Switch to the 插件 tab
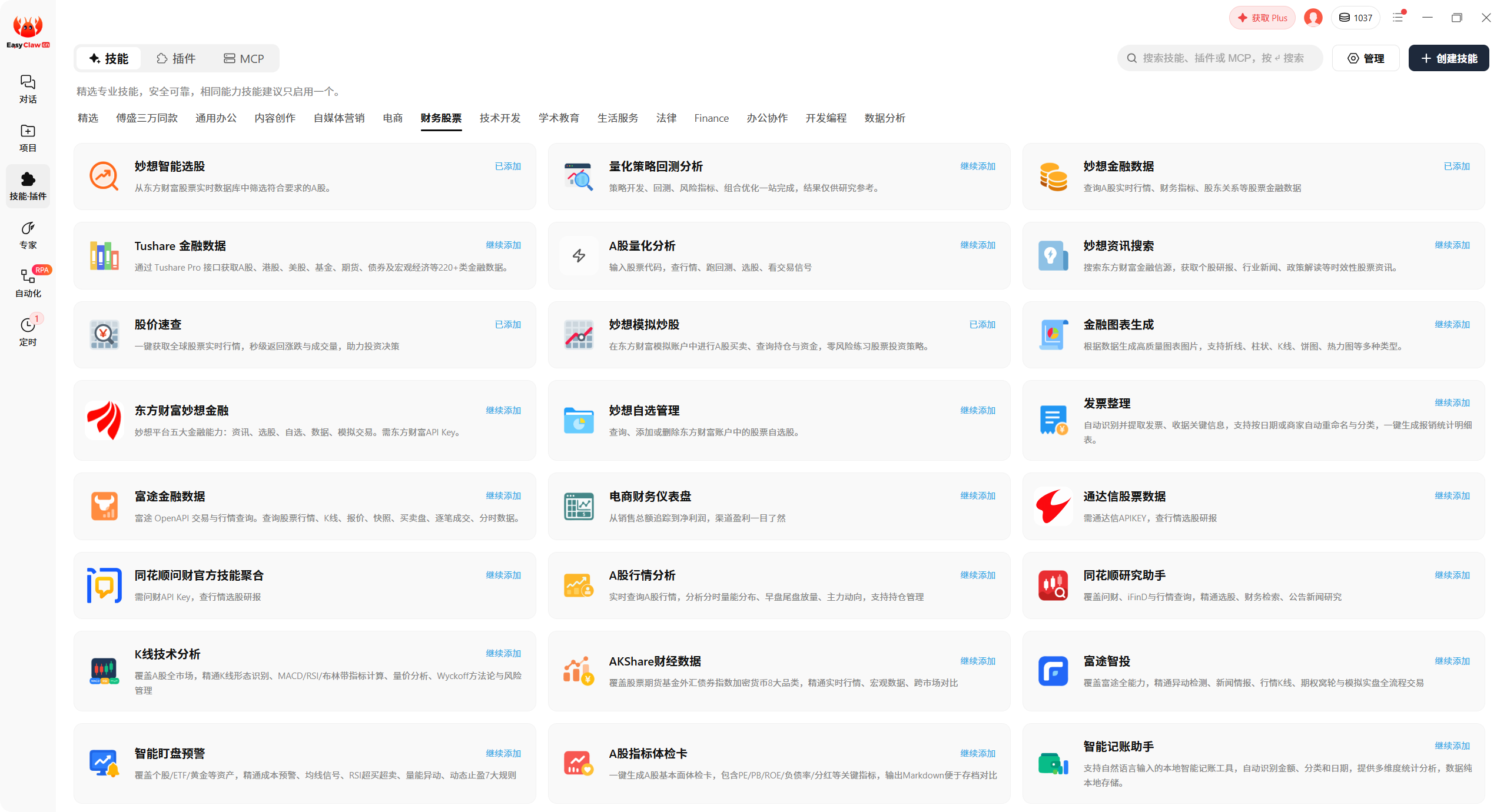This screenshot has width=1507, height=812. click(x=176, y=58)
